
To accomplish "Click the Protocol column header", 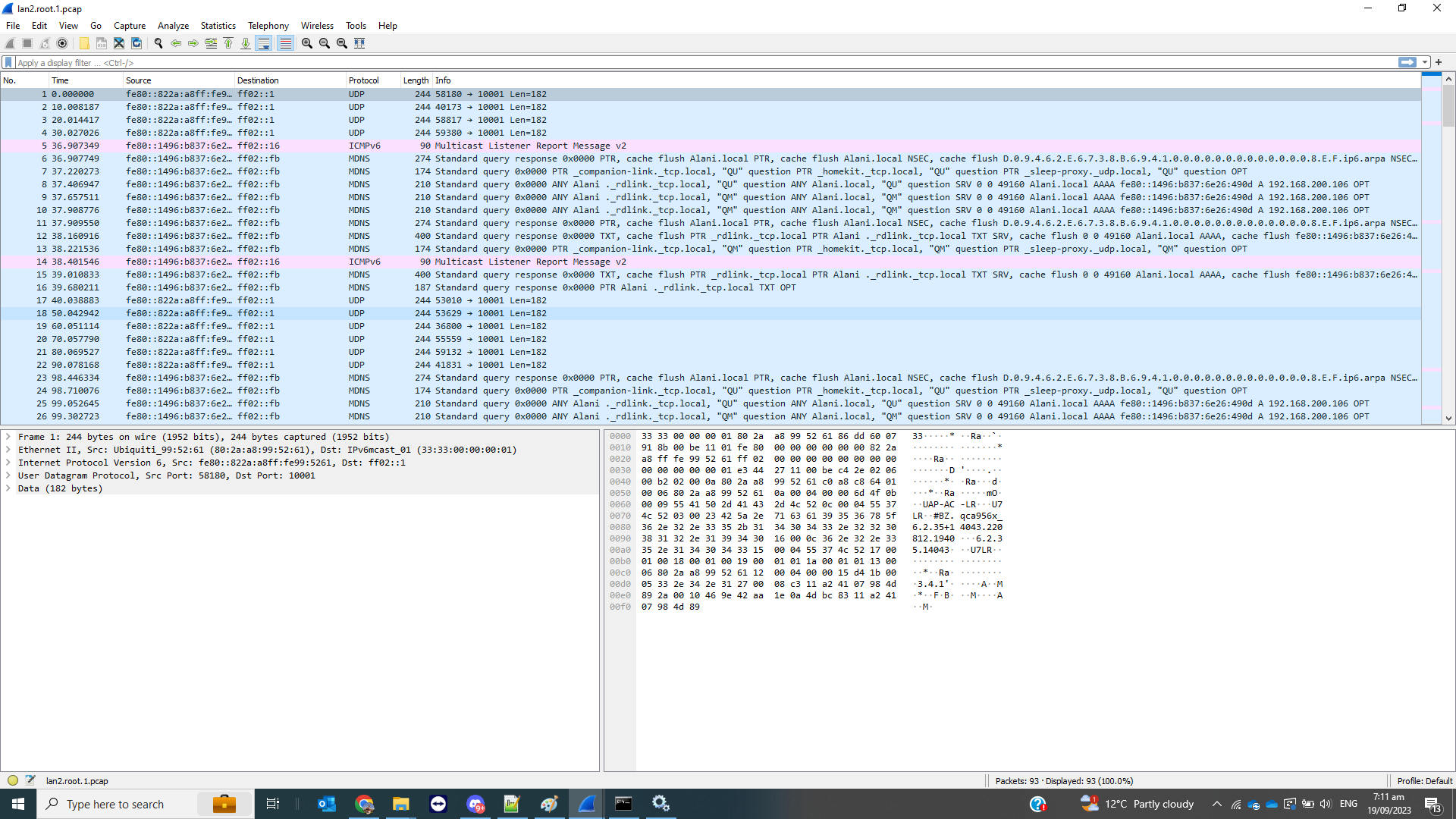I will pyautogui.click(x=364, y=80).
